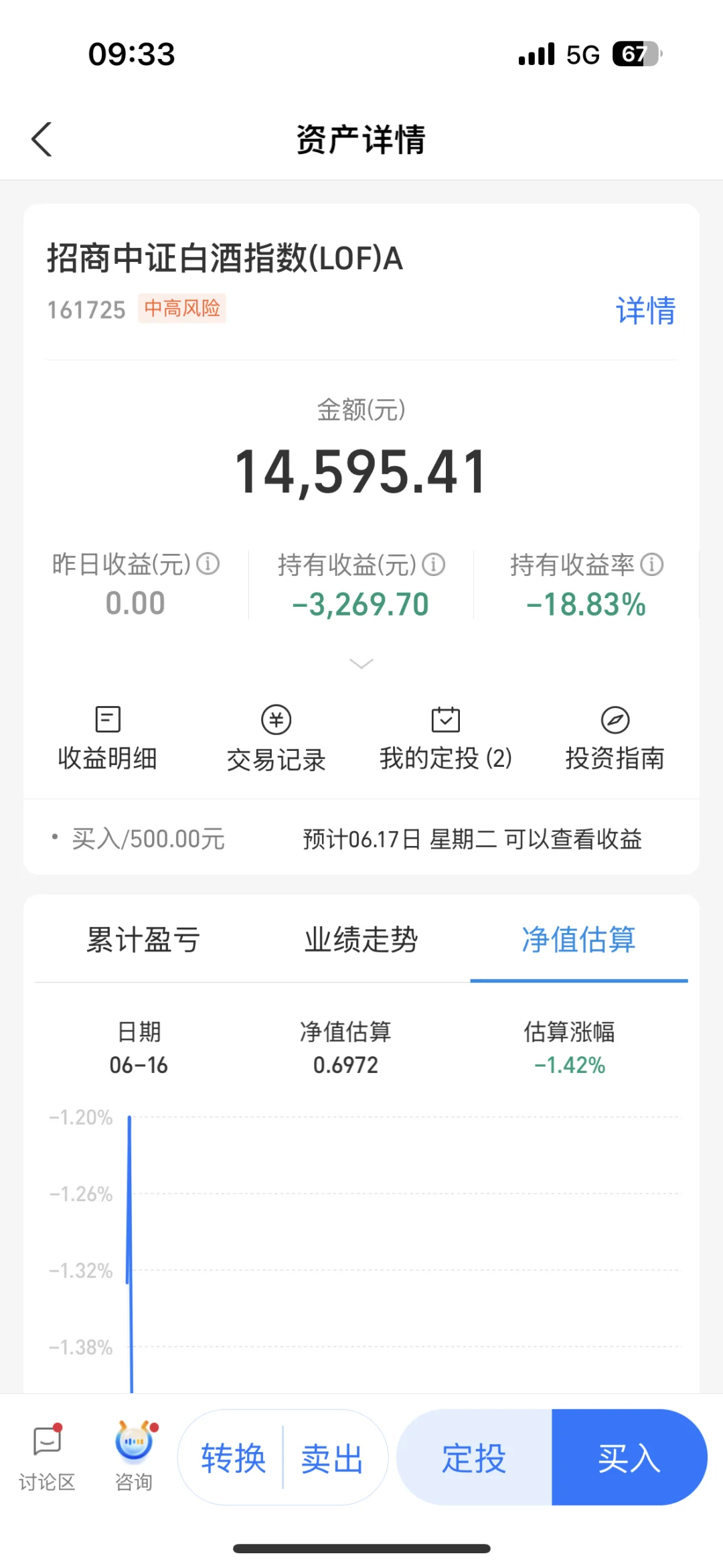
Task: Open 交易记录 yen coin icon
Action: pos(276,720)
